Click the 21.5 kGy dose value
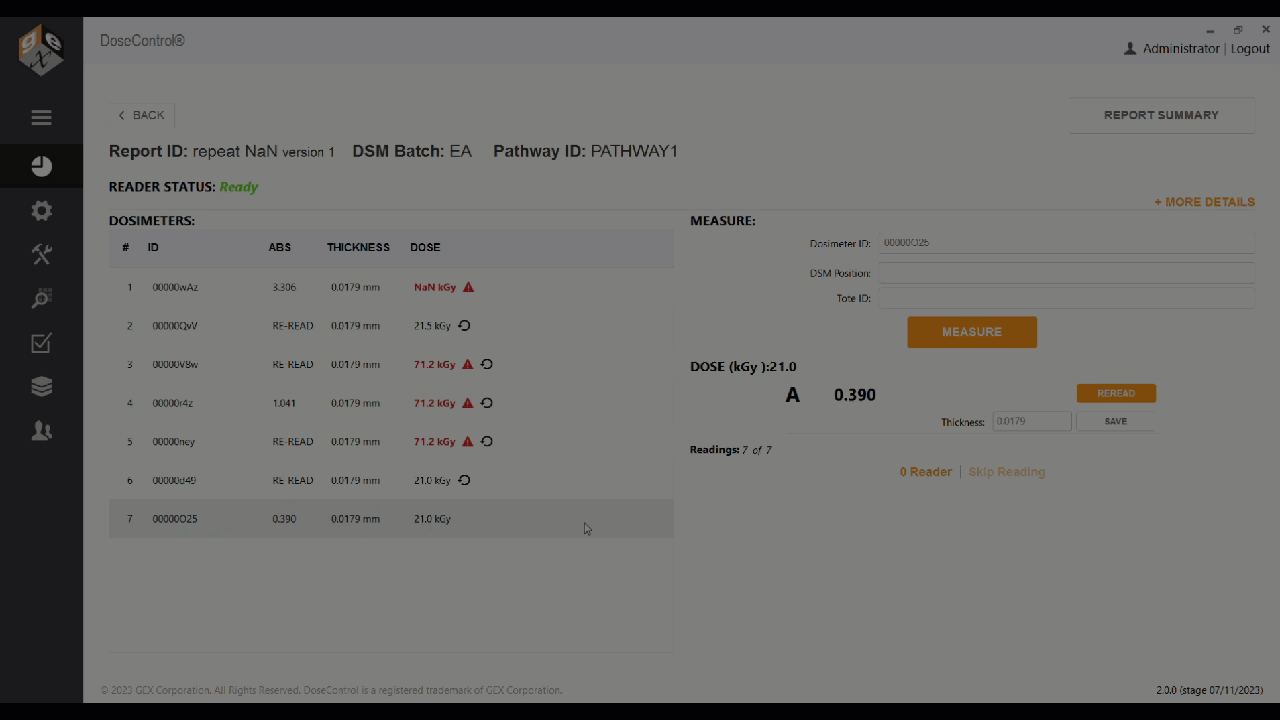Screen dimensions: 1280x720 pyautogui.click(x=432, y=326)
